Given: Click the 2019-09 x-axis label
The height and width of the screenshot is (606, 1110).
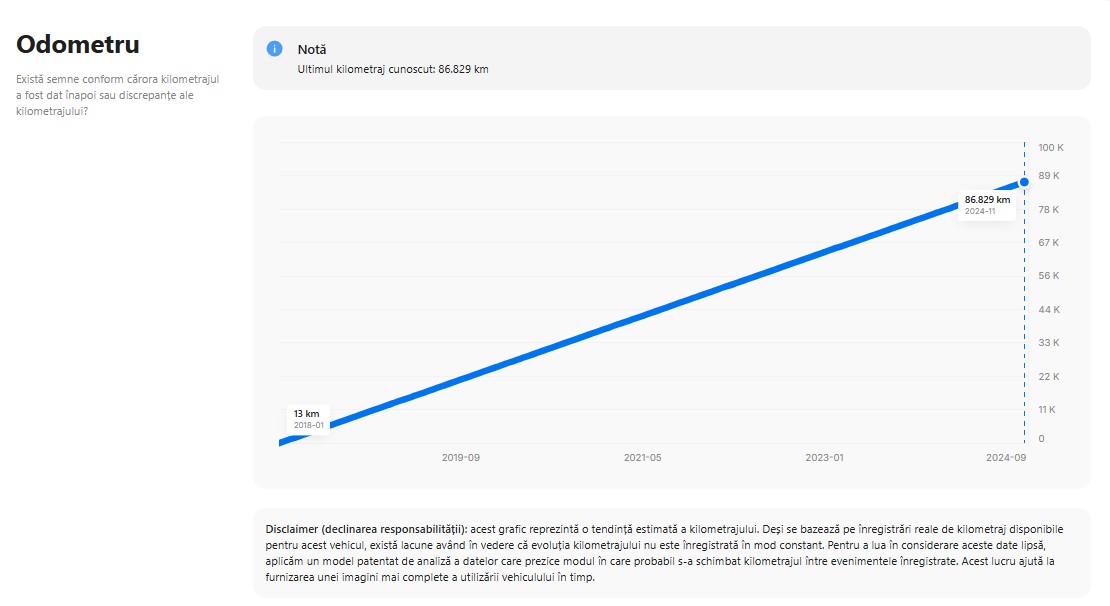Looking at the screenshot, I should click(x=461, y=457).
